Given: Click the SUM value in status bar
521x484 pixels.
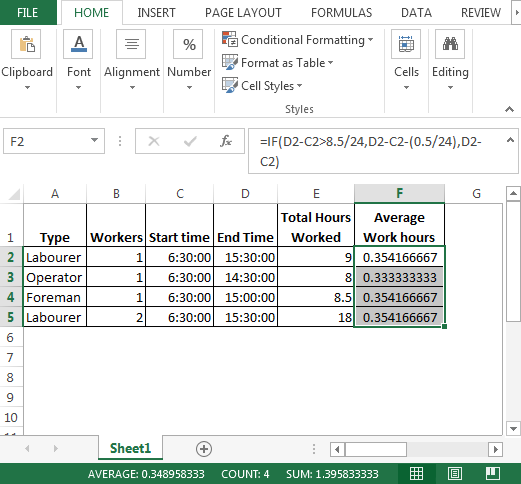Looking at the screenshot, I should (332, 474).
